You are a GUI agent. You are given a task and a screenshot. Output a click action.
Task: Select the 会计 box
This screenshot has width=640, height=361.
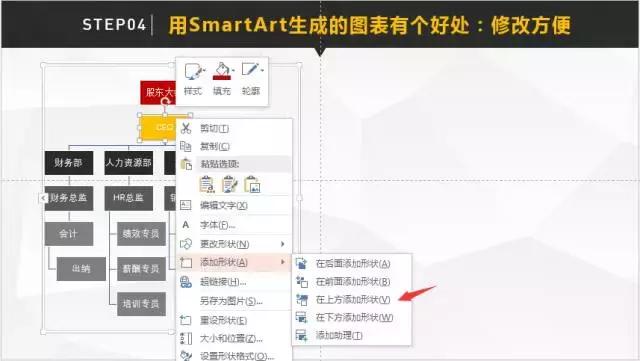[x=69, y=234]
